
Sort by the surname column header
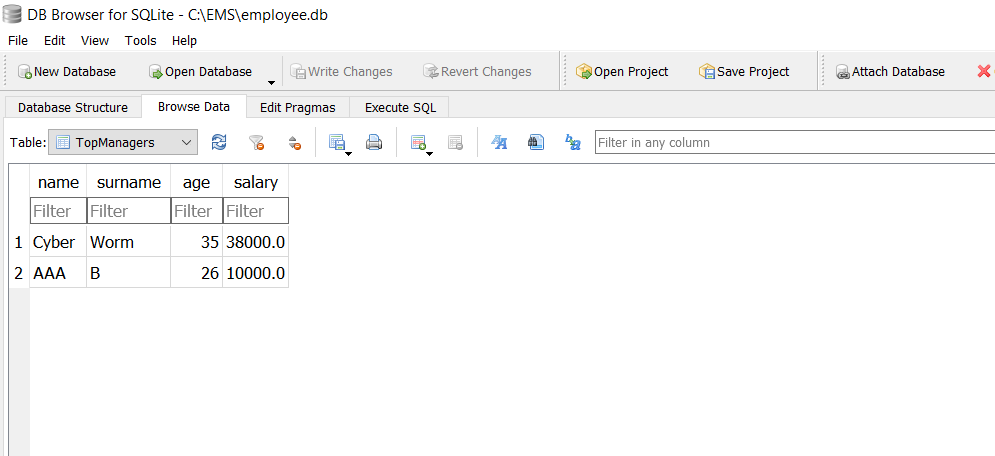[128, 182]
